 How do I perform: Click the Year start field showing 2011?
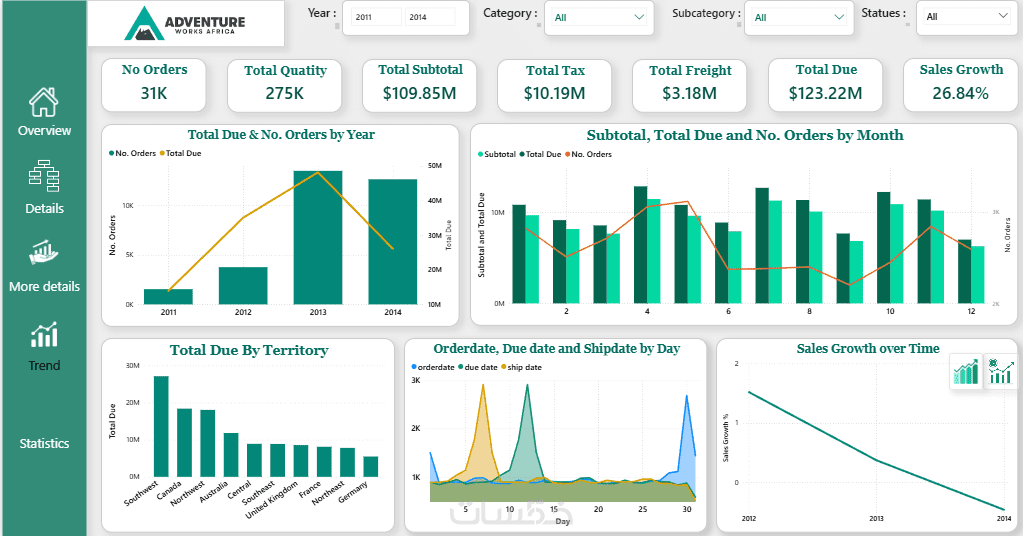[376, 17]
